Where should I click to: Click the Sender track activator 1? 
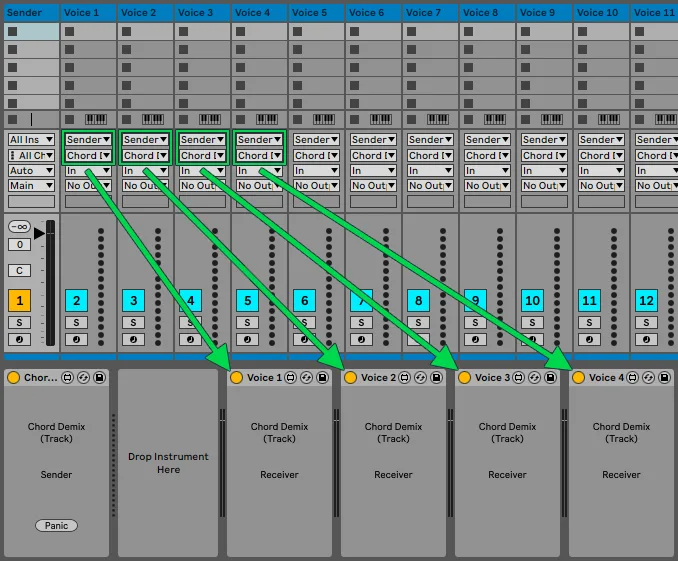(19, 301)
